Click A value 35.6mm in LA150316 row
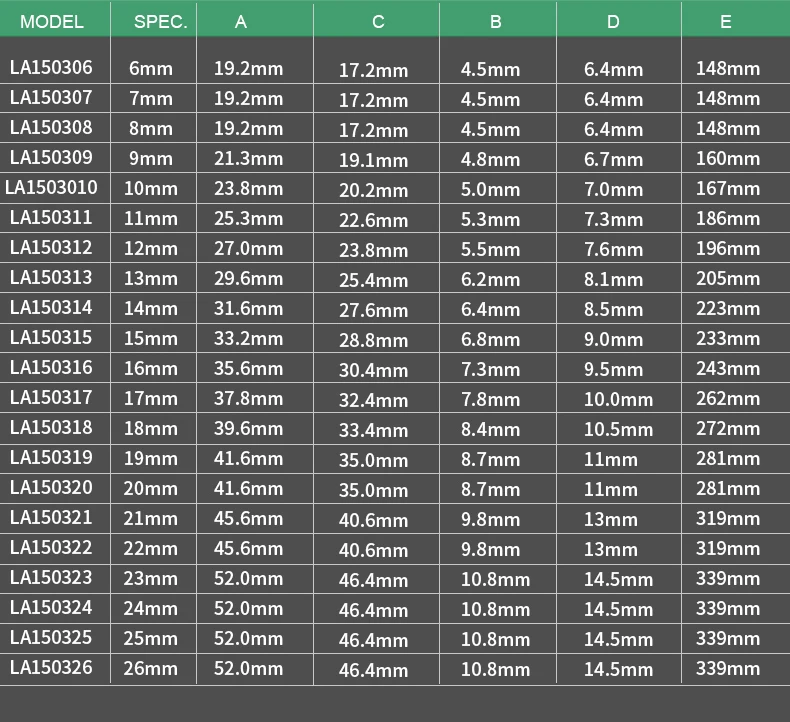This screenshot has height=722, width=790. click(x=248, y=368)
